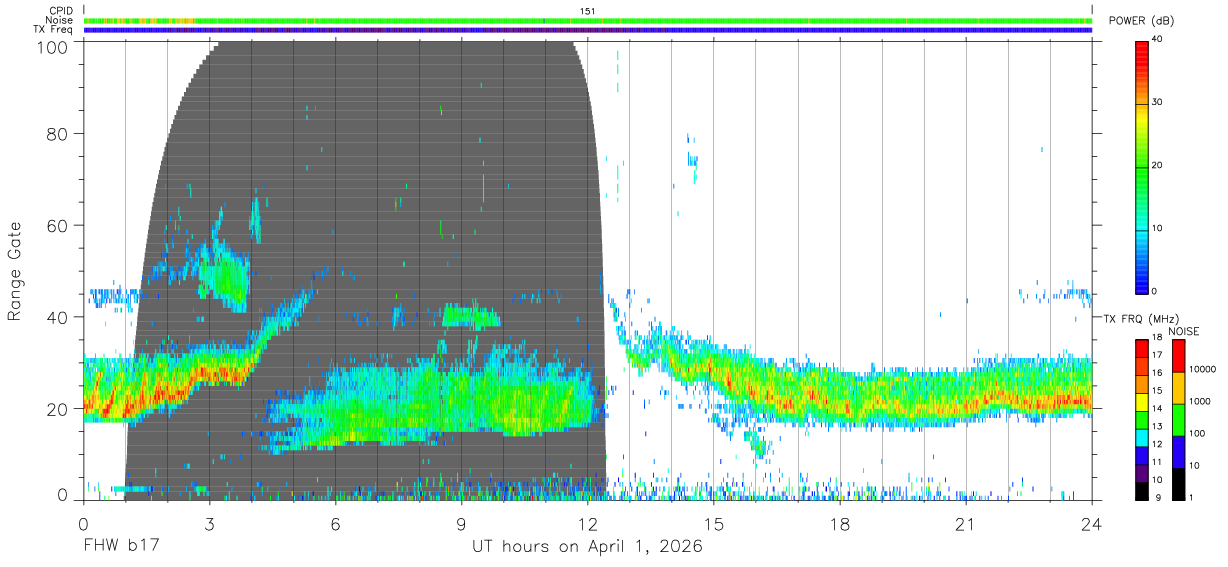Click the '40' label on the POWER scale
1228x567 pixels.
pyautogui.click(x=1157, y=40)
